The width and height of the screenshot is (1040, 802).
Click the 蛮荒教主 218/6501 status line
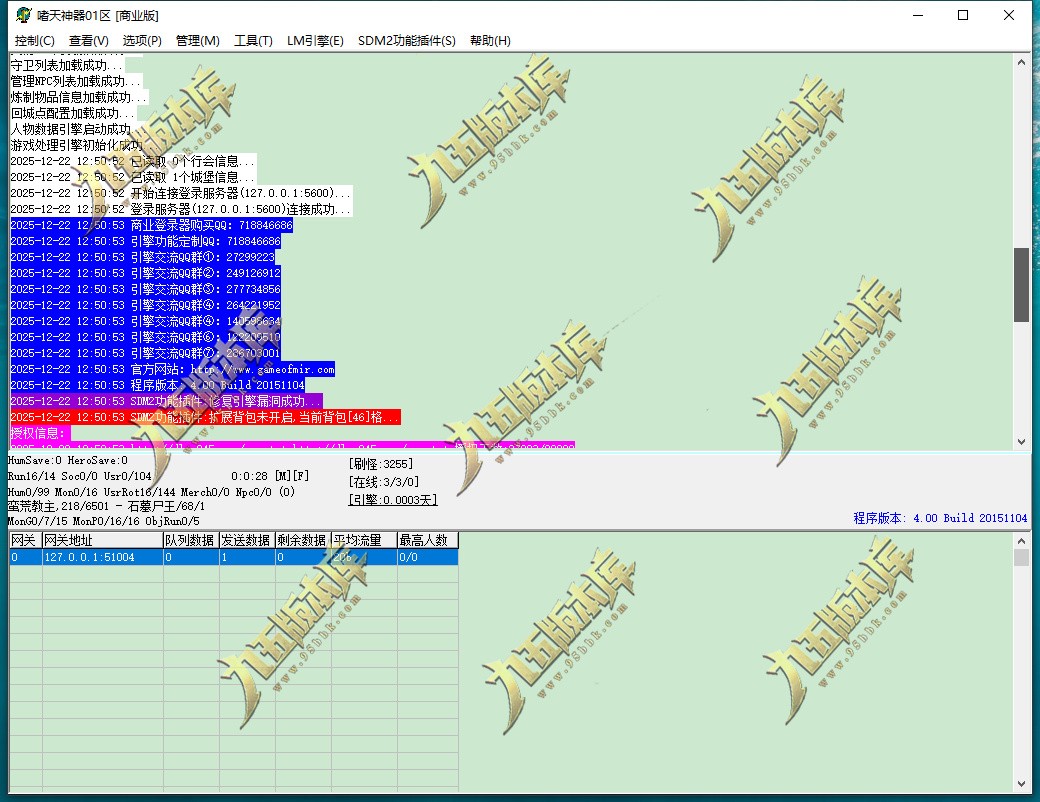point(106,506)
